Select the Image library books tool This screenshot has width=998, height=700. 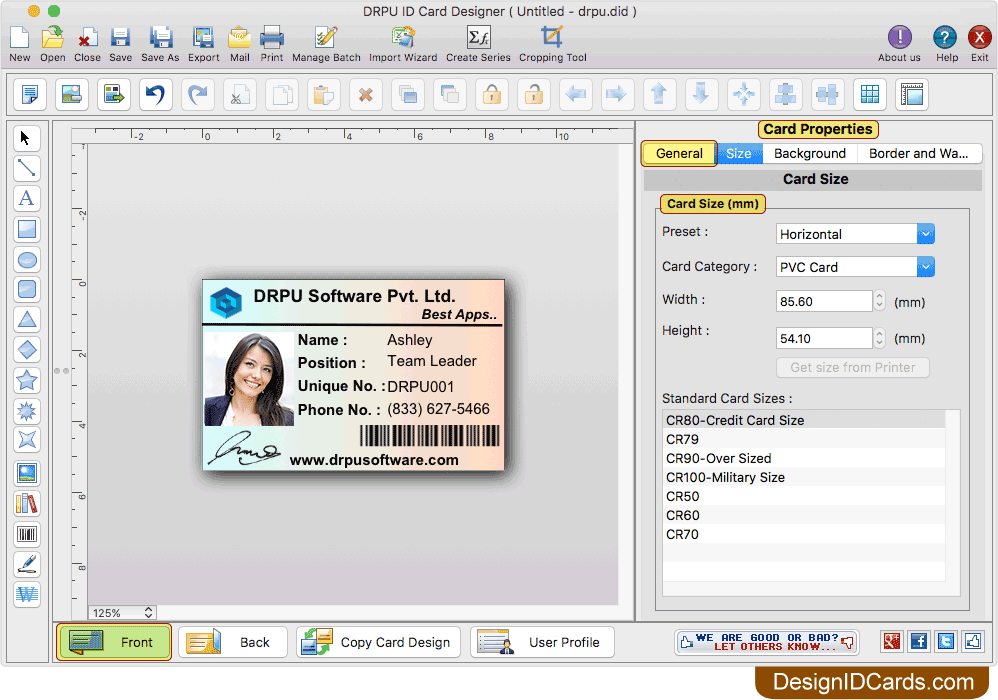pos(26,503)
